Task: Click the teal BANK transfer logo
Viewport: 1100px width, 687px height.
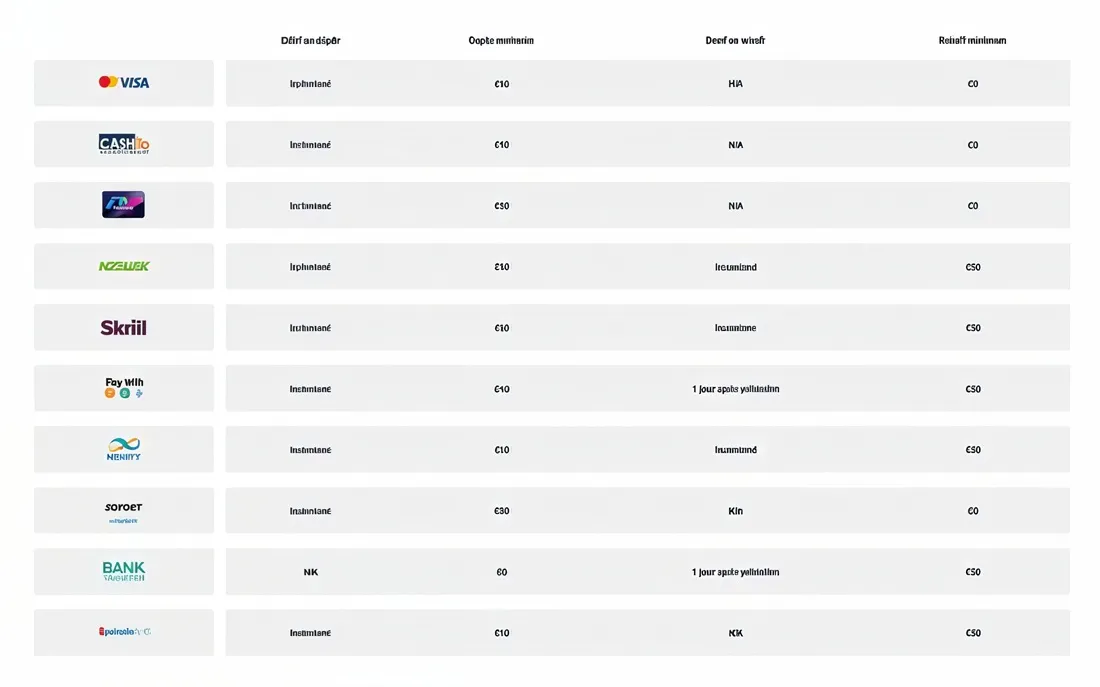Action: point(124,571)
